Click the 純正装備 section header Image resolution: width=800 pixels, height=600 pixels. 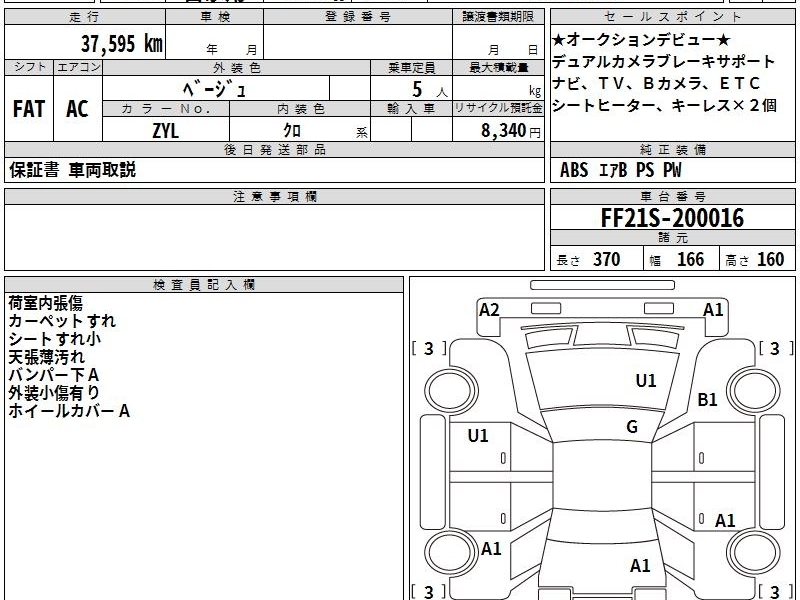click(672, 149)
